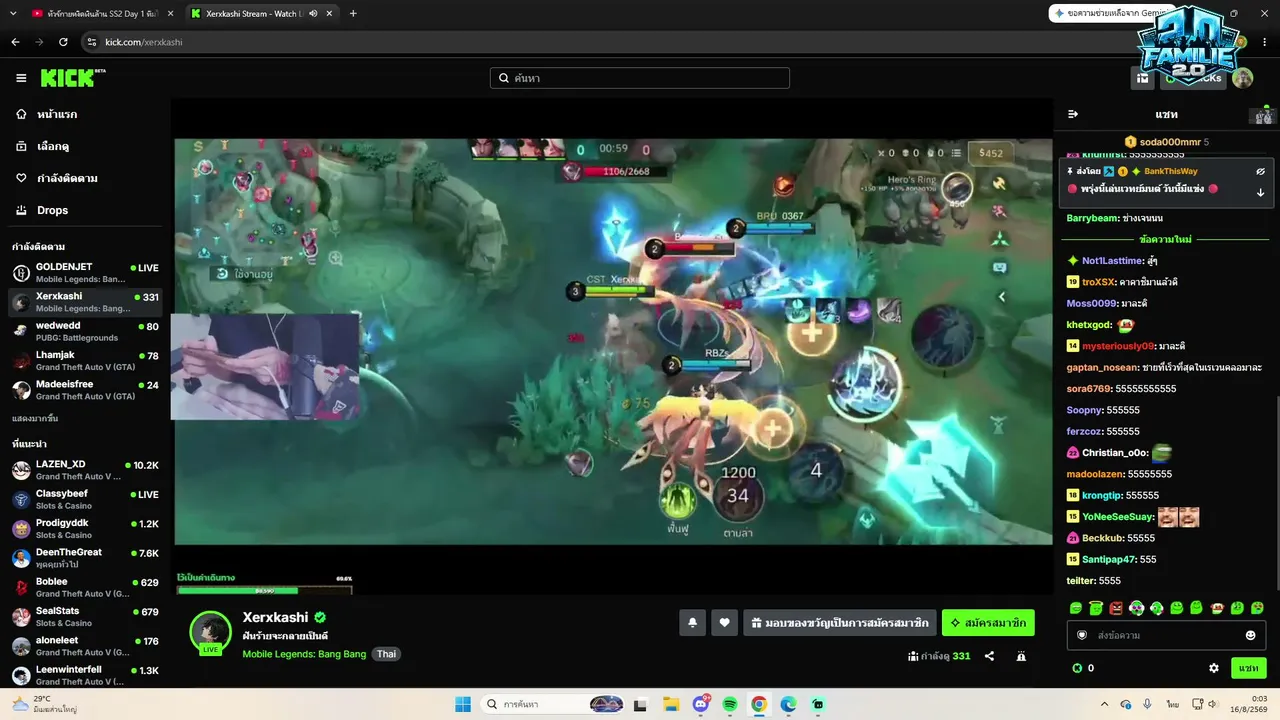
Task: Follow Xerxkashi with the heart button
Action: point(724,623)
